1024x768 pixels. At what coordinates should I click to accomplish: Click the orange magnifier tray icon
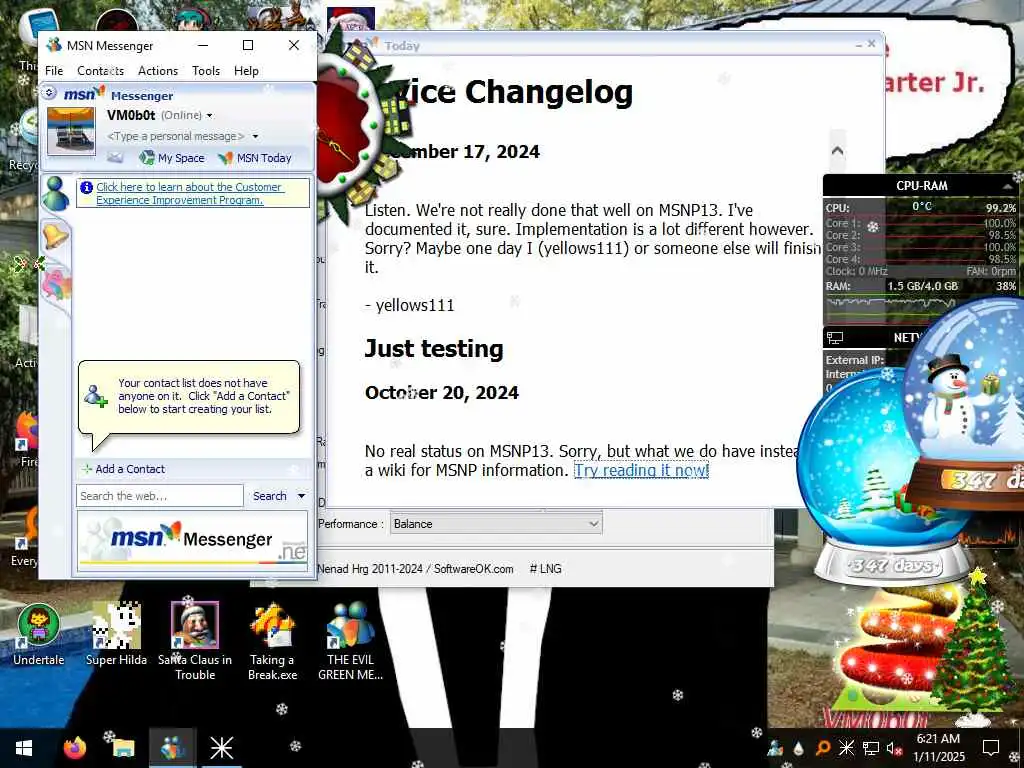[823, 748]
